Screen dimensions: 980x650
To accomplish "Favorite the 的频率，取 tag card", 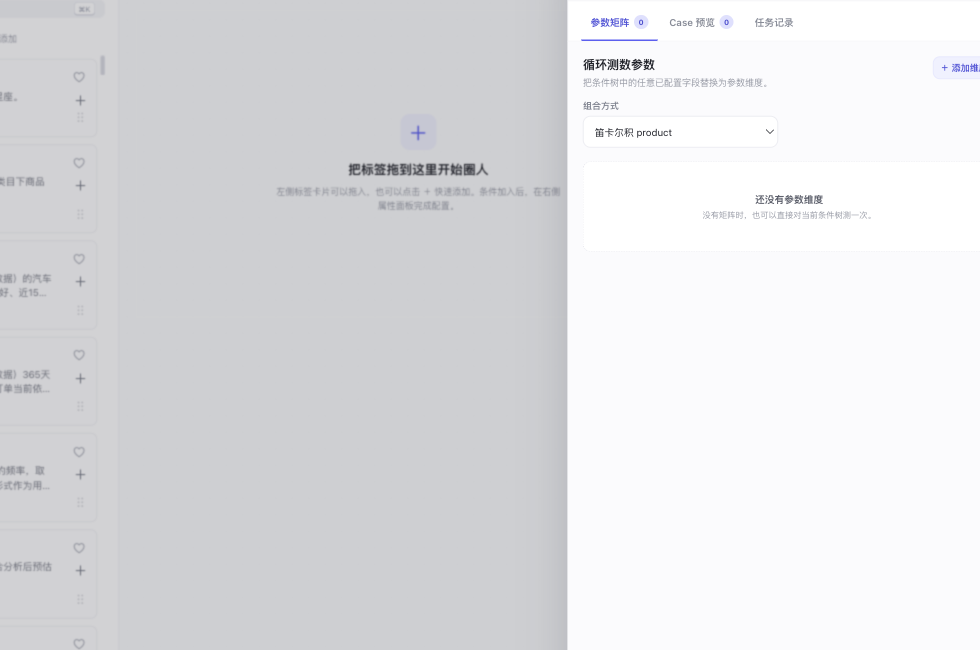I will coord(79,452).
